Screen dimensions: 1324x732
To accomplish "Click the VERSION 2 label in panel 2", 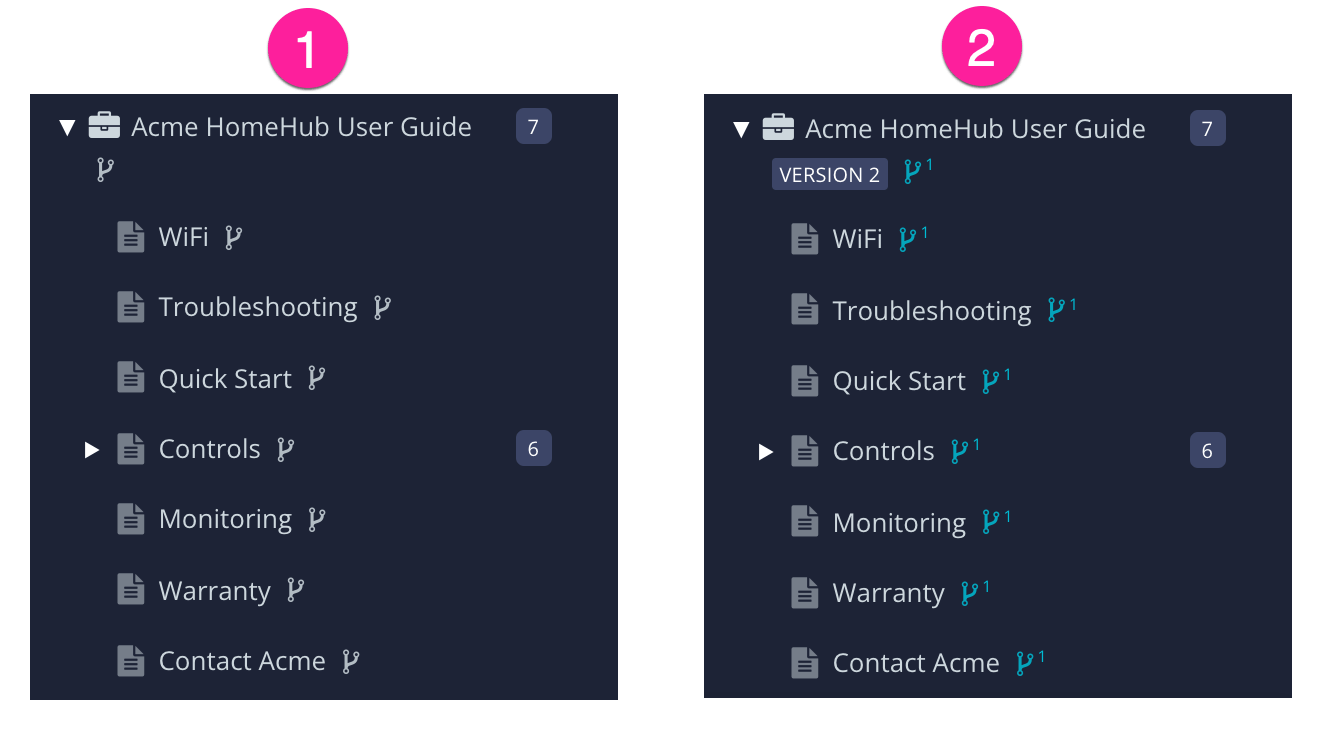I will click(829, 174).
